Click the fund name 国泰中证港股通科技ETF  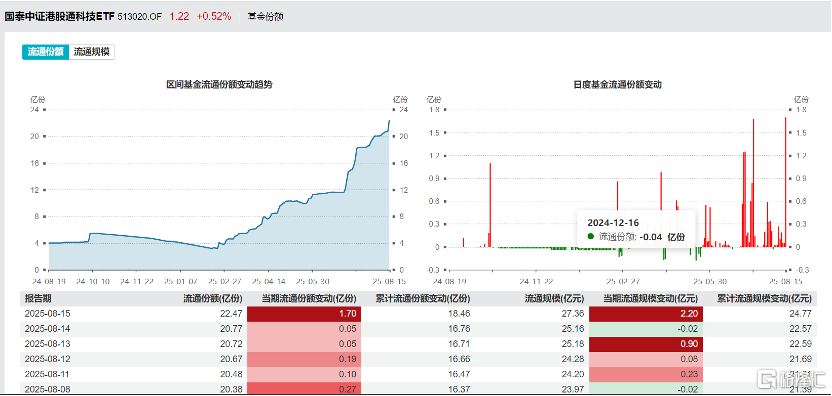[x=59, y=16]
